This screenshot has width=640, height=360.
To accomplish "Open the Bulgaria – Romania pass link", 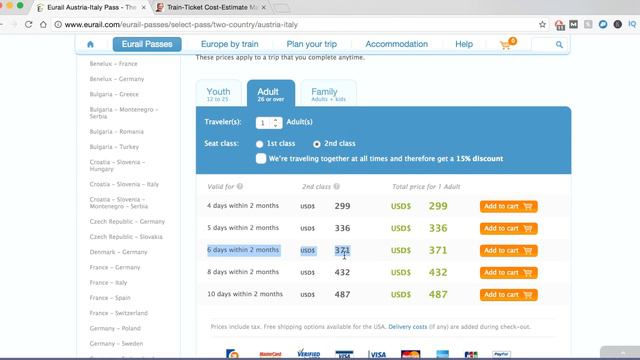I will 116,131.
